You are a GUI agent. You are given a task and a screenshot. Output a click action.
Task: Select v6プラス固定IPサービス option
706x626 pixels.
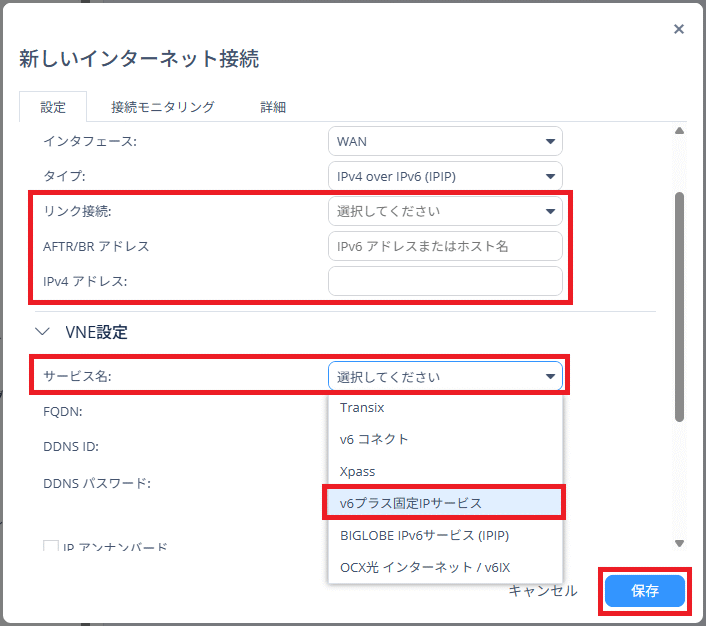click(x=411, y=503)
